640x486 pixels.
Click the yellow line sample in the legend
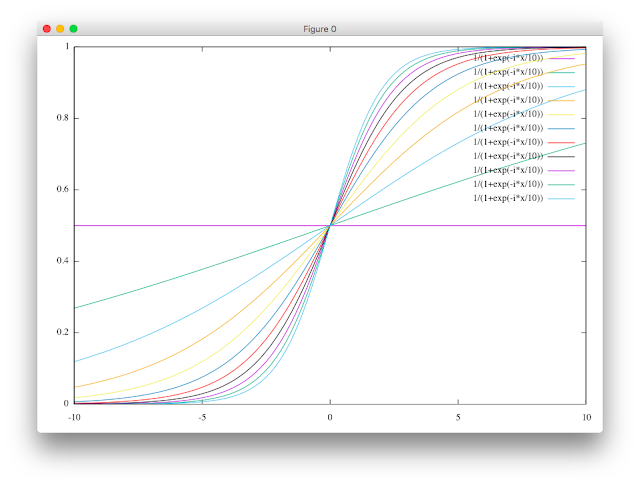[x=561, y=115]
